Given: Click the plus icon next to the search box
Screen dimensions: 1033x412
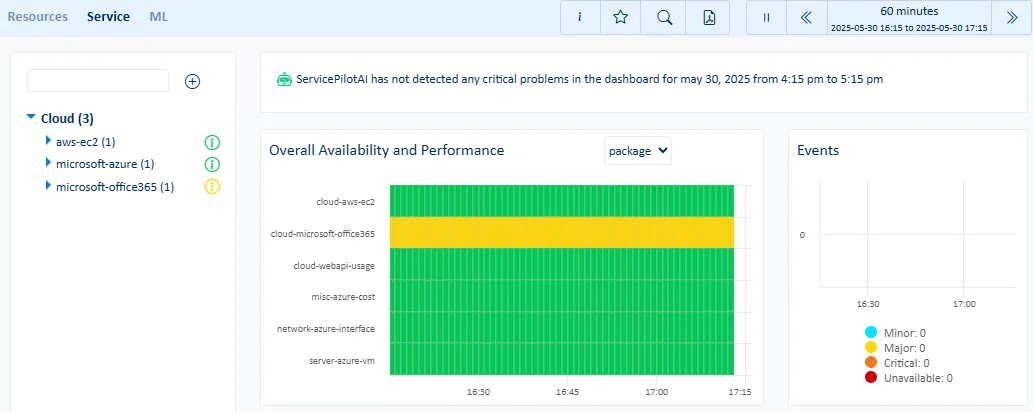Looking at the screenshot, I should tap(192, 81).
